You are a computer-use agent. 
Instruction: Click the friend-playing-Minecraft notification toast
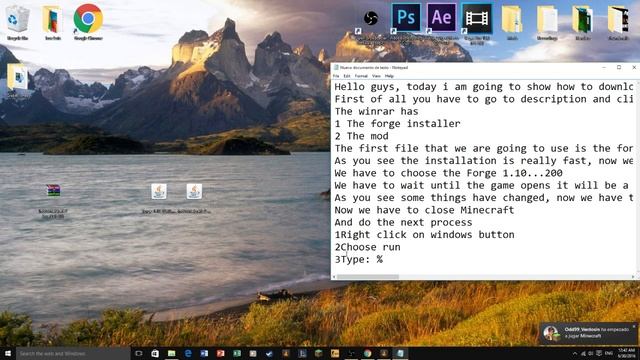coord(589,333)
